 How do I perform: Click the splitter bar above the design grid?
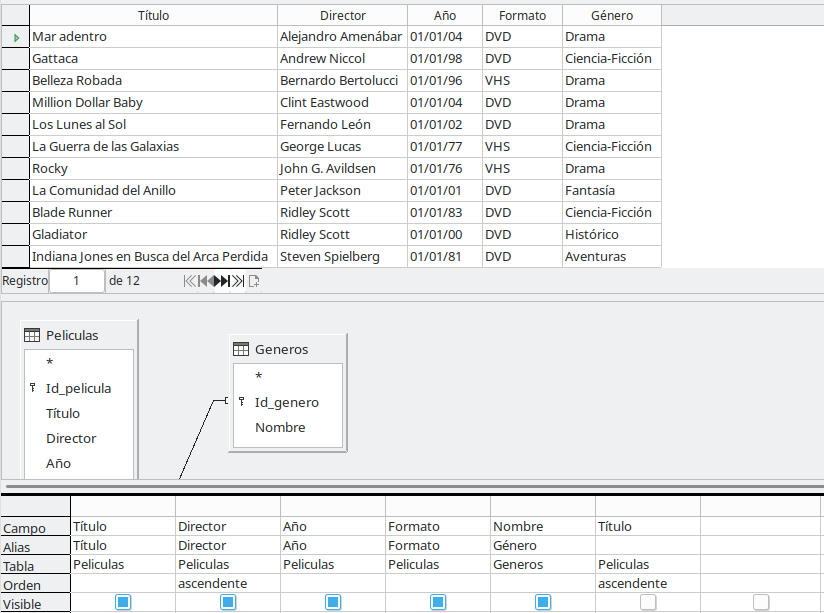coord(412,485)
